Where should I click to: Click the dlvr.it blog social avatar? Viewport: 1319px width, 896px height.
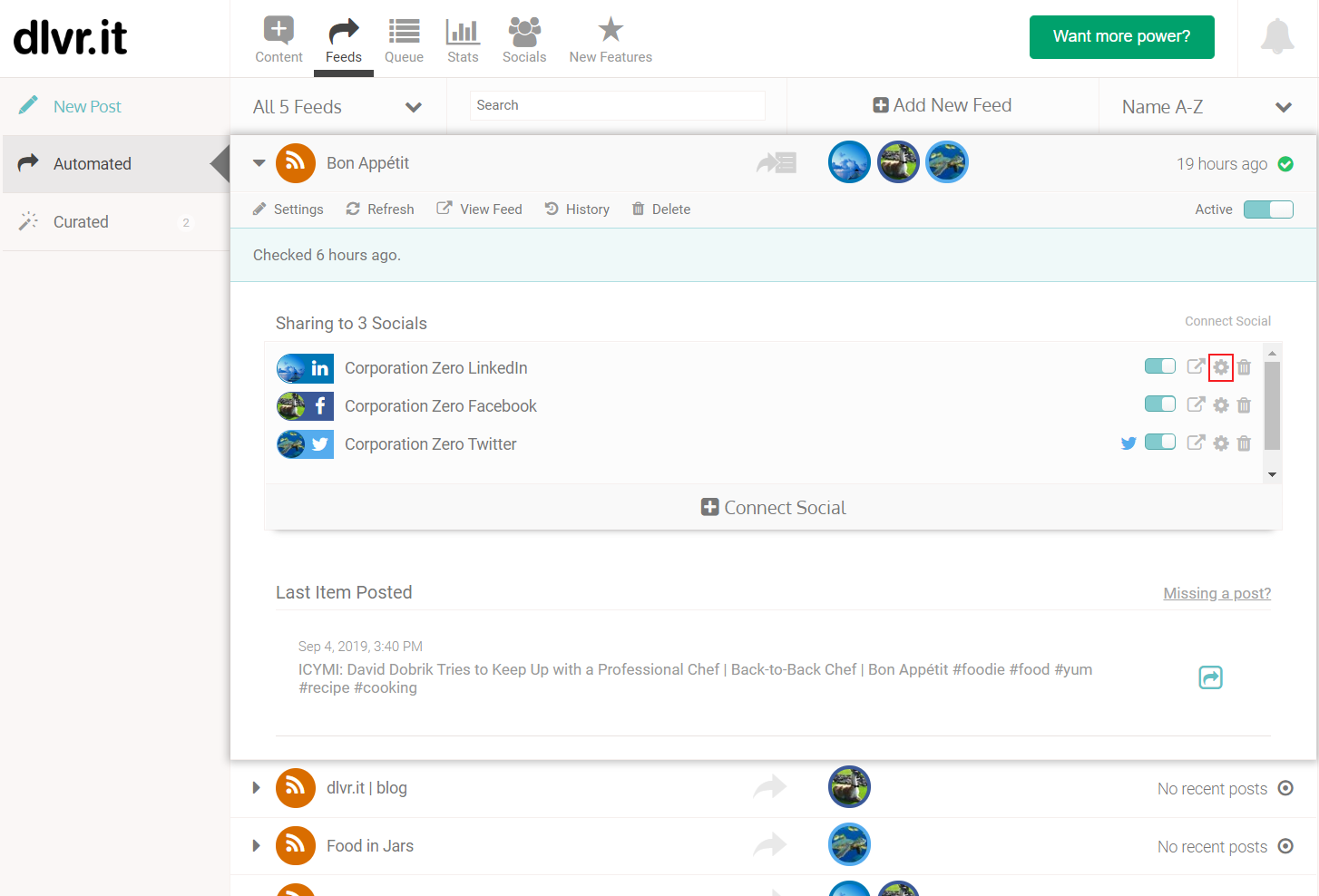click(850, 787)
